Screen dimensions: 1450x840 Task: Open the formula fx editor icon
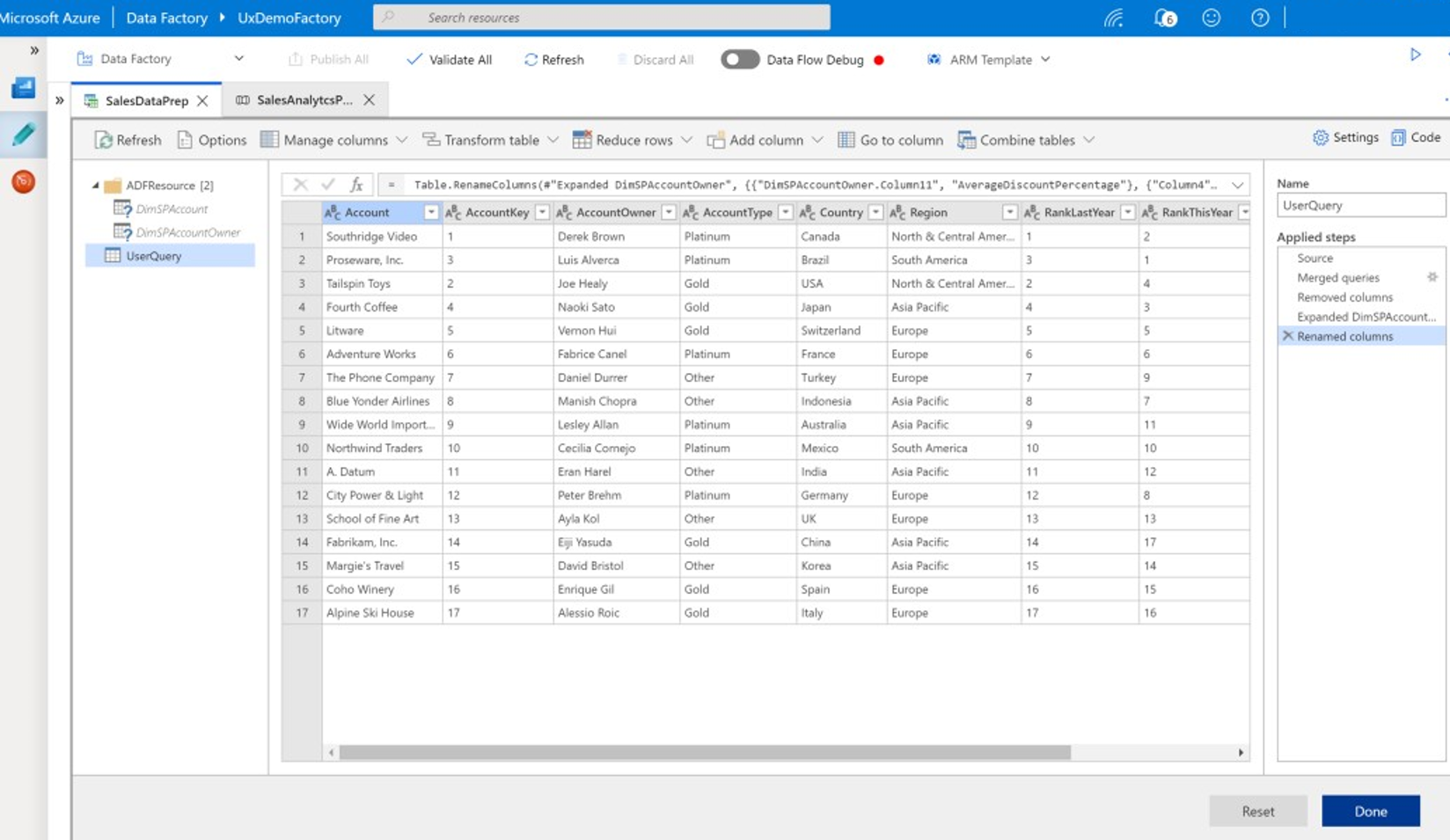click(356, 185)
